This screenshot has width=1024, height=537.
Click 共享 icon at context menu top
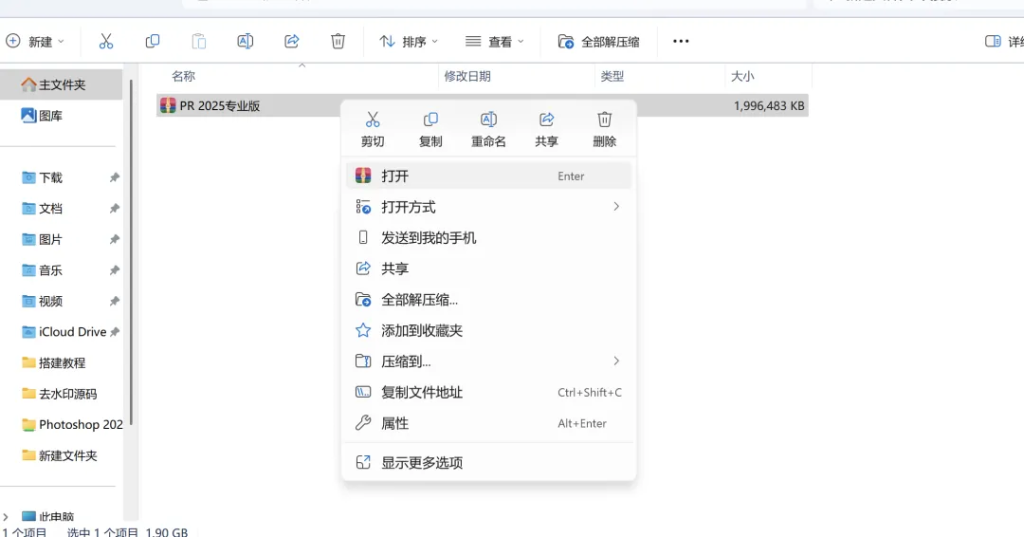click(x=547, y=129)
